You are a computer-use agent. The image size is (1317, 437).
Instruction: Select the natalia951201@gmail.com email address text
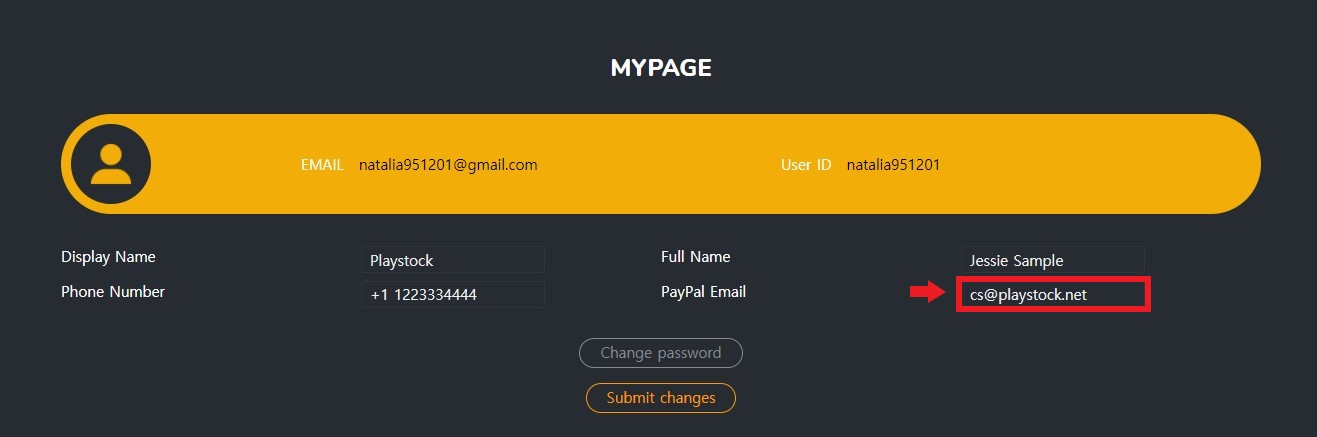click(448, 165)
